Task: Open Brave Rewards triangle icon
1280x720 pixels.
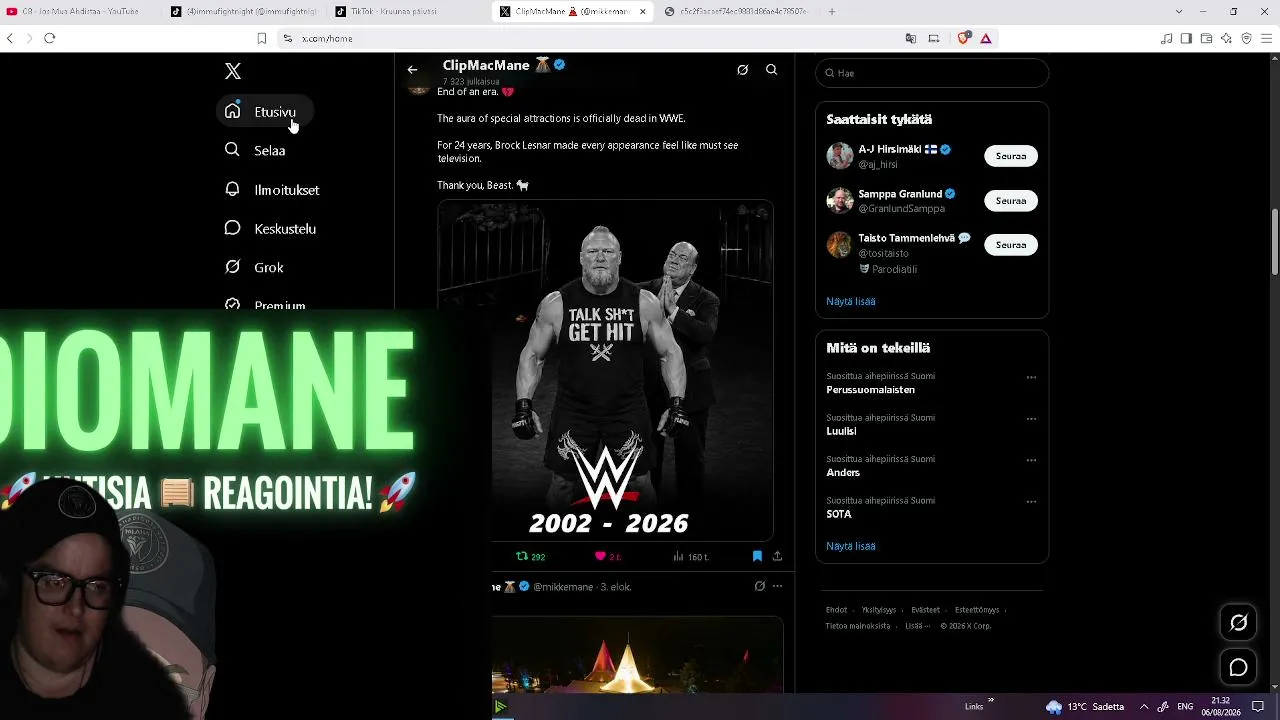Action: click(986, 38)
